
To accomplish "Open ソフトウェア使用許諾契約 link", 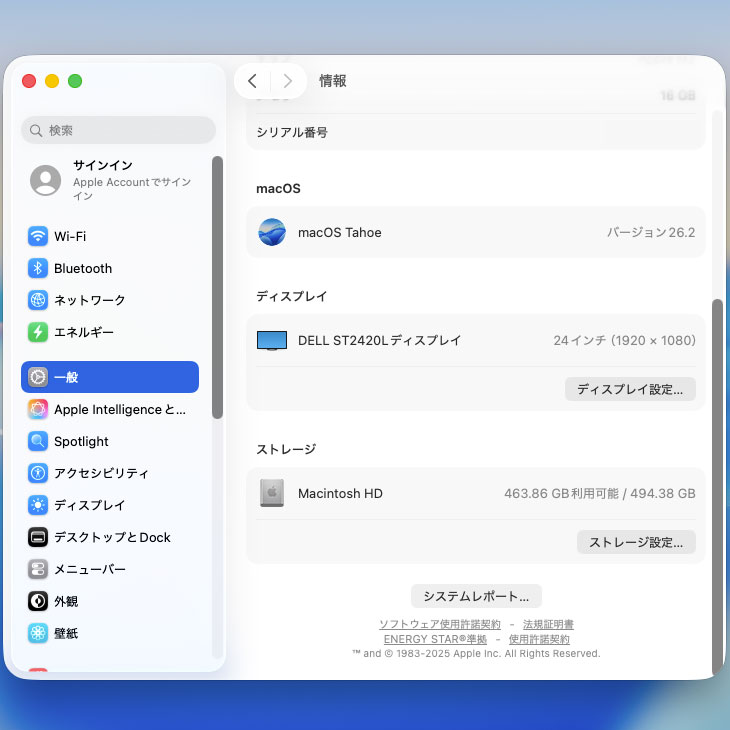I will pos(439,624).
